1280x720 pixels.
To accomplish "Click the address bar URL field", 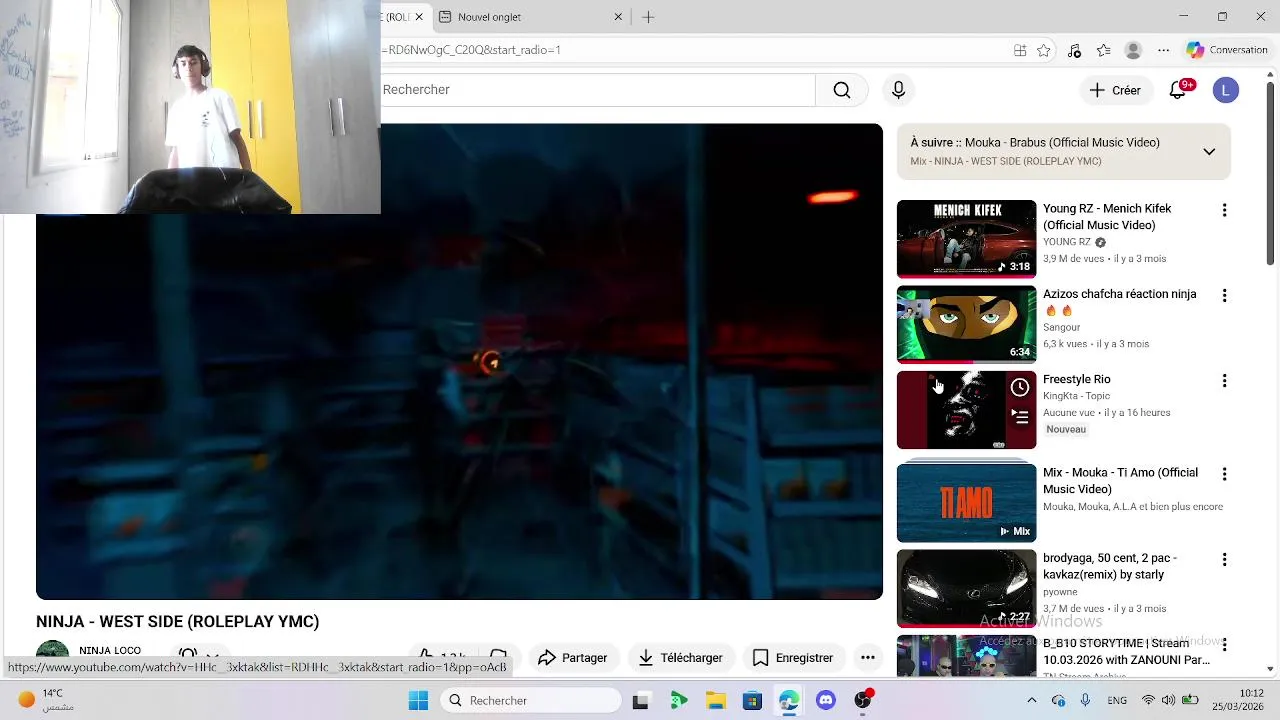I will (690, 50).
